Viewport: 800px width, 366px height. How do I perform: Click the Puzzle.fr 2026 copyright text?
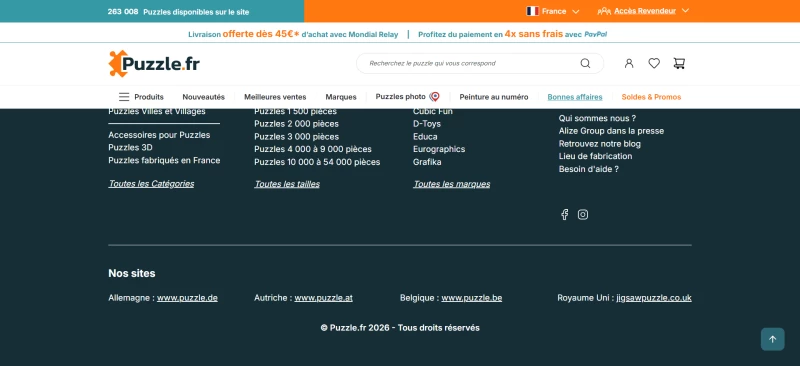coord(400,328)
